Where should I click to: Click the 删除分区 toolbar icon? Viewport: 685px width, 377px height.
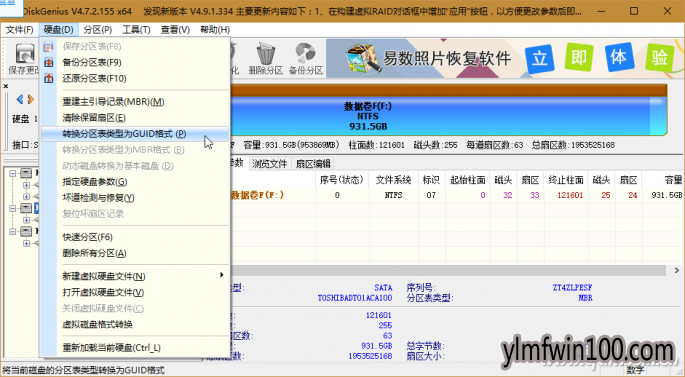(266, 59)
